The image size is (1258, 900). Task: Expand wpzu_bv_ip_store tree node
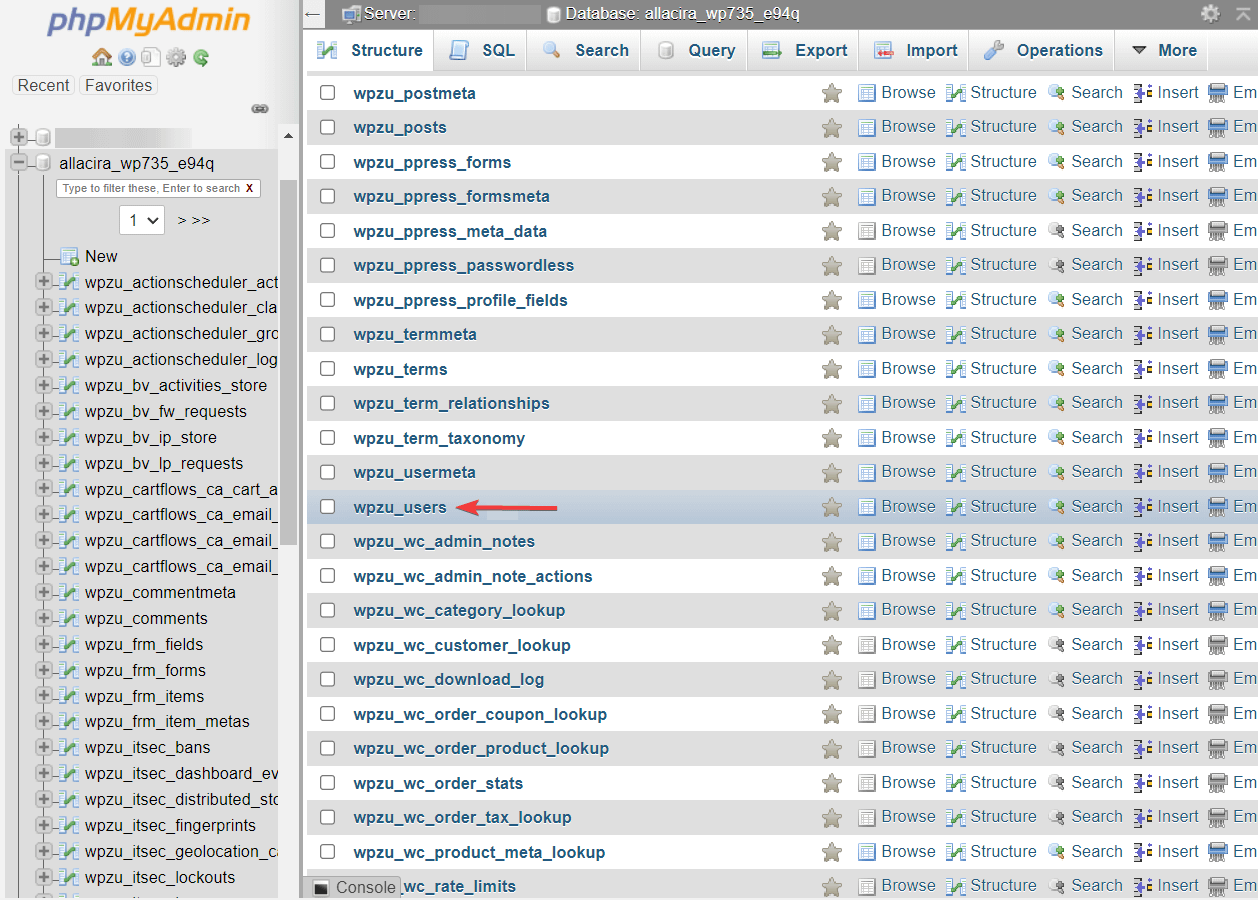43,438
